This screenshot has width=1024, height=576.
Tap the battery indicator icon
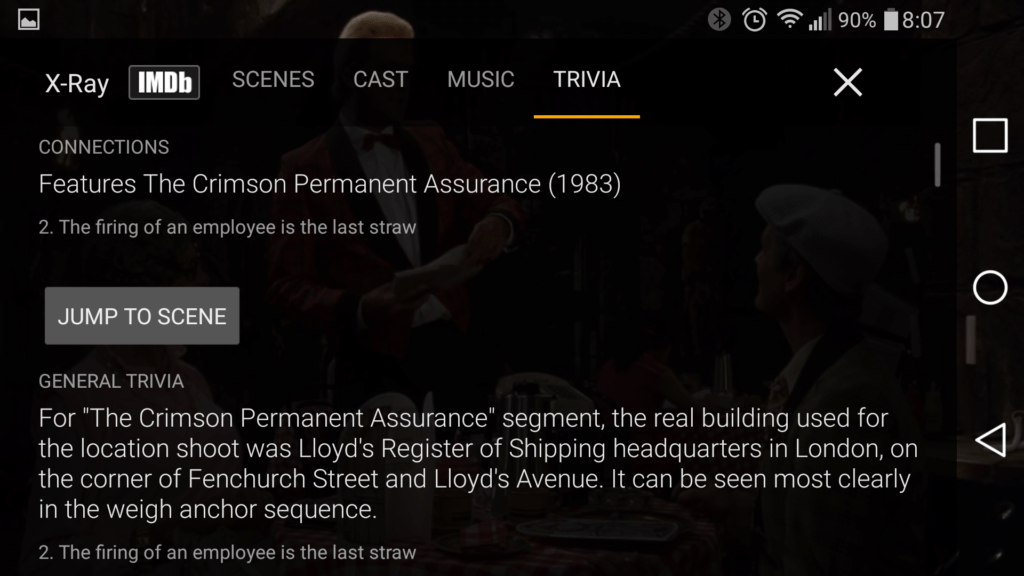(x=891, y=20)
